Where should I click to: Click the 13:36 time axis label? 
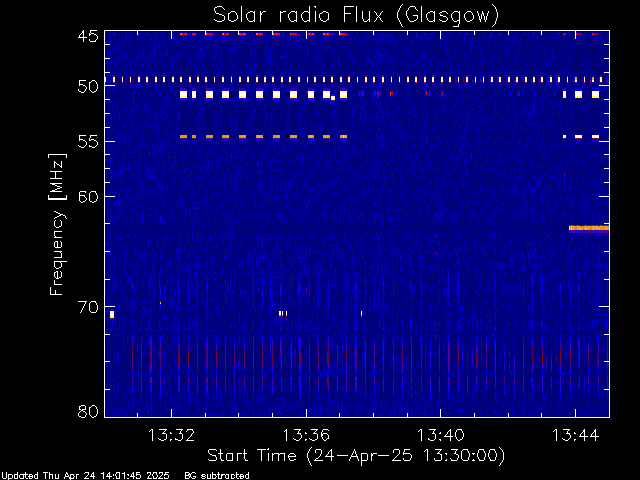(306, 435)
